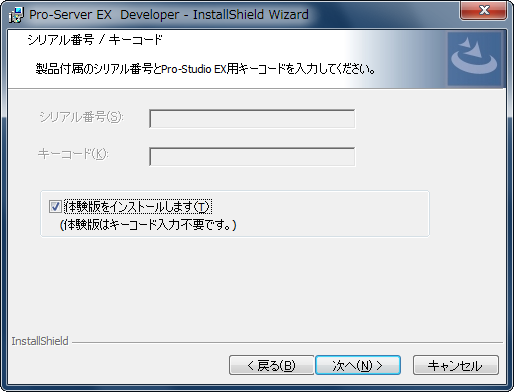Proceed with the 次へ(N) button
Viewport: 514px width, 392px height.
click(x=358, y=365)
